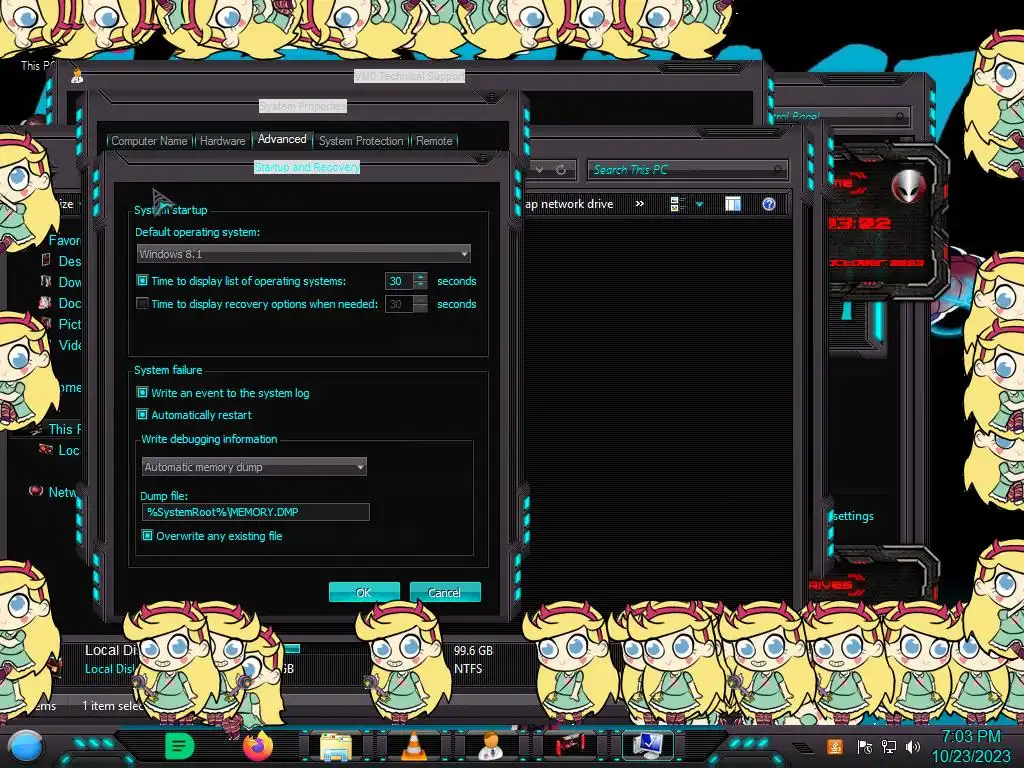Open the volume speaker tray icon
This screenshot has width=1024, height=768.
tap(913, 746)
